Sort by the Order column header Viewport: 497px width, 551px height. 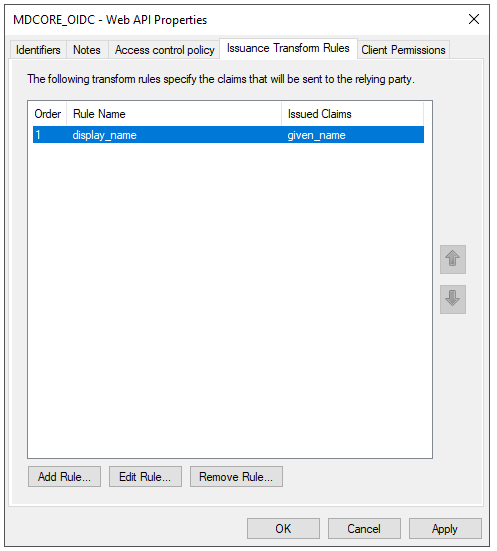48,114
